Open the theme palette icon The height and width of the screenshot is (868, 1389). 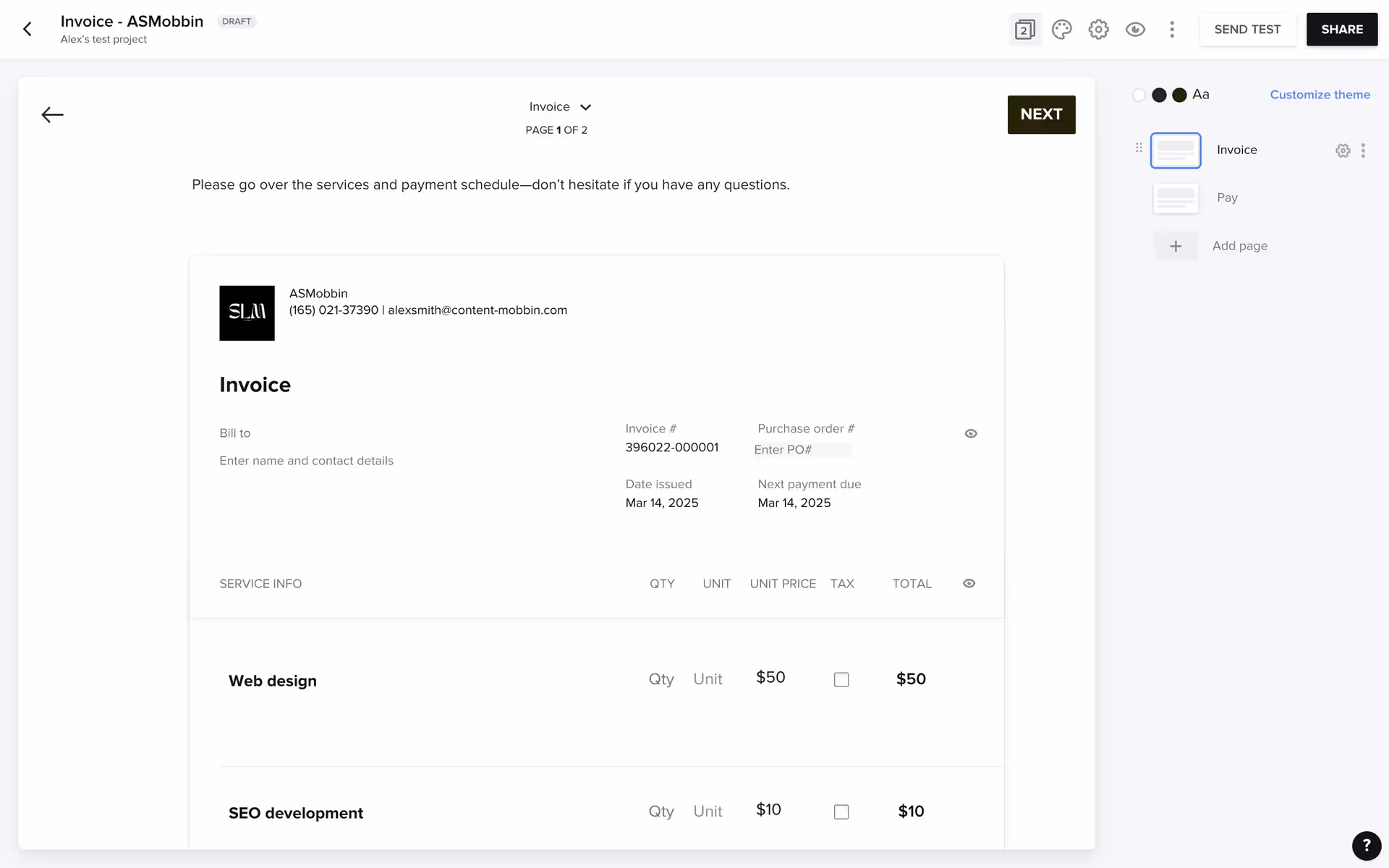coord(1061,30)
